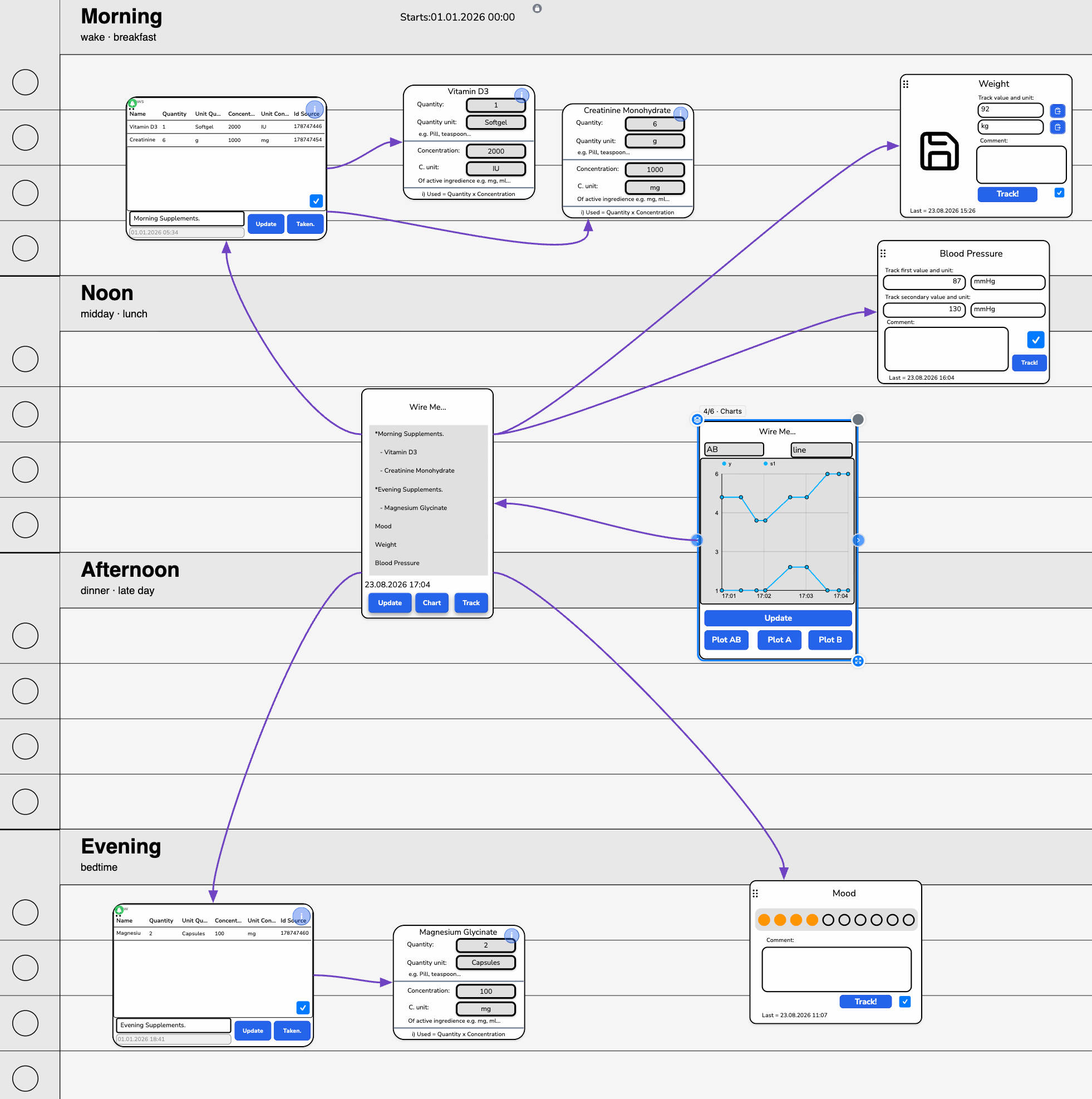Click Plot AB in the Charts card

pyautogui.click(x=726, y=639)
